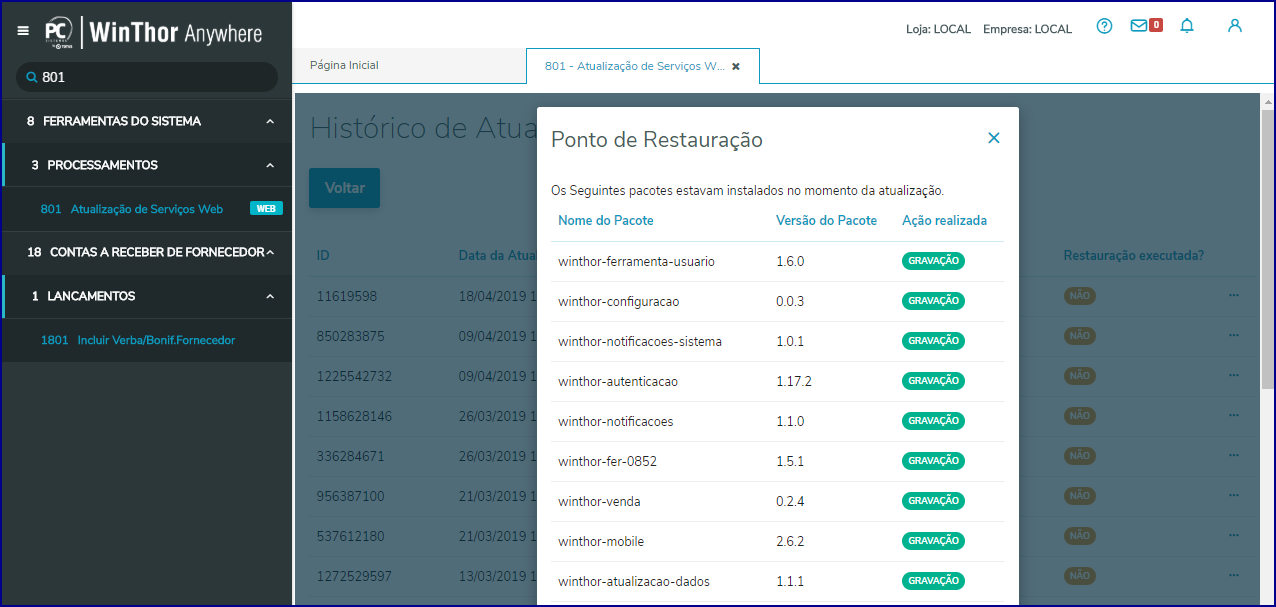This screenshot has height=607, width=1276.
Task: Open options menu for row 1158628146
Action: point(1234,415)
